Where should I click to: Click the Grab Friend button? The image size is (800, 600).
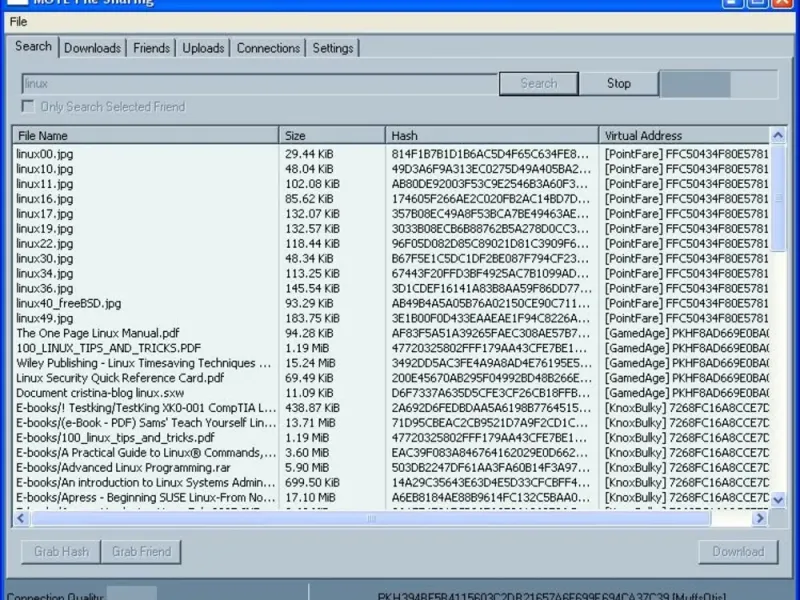[141, 552]
